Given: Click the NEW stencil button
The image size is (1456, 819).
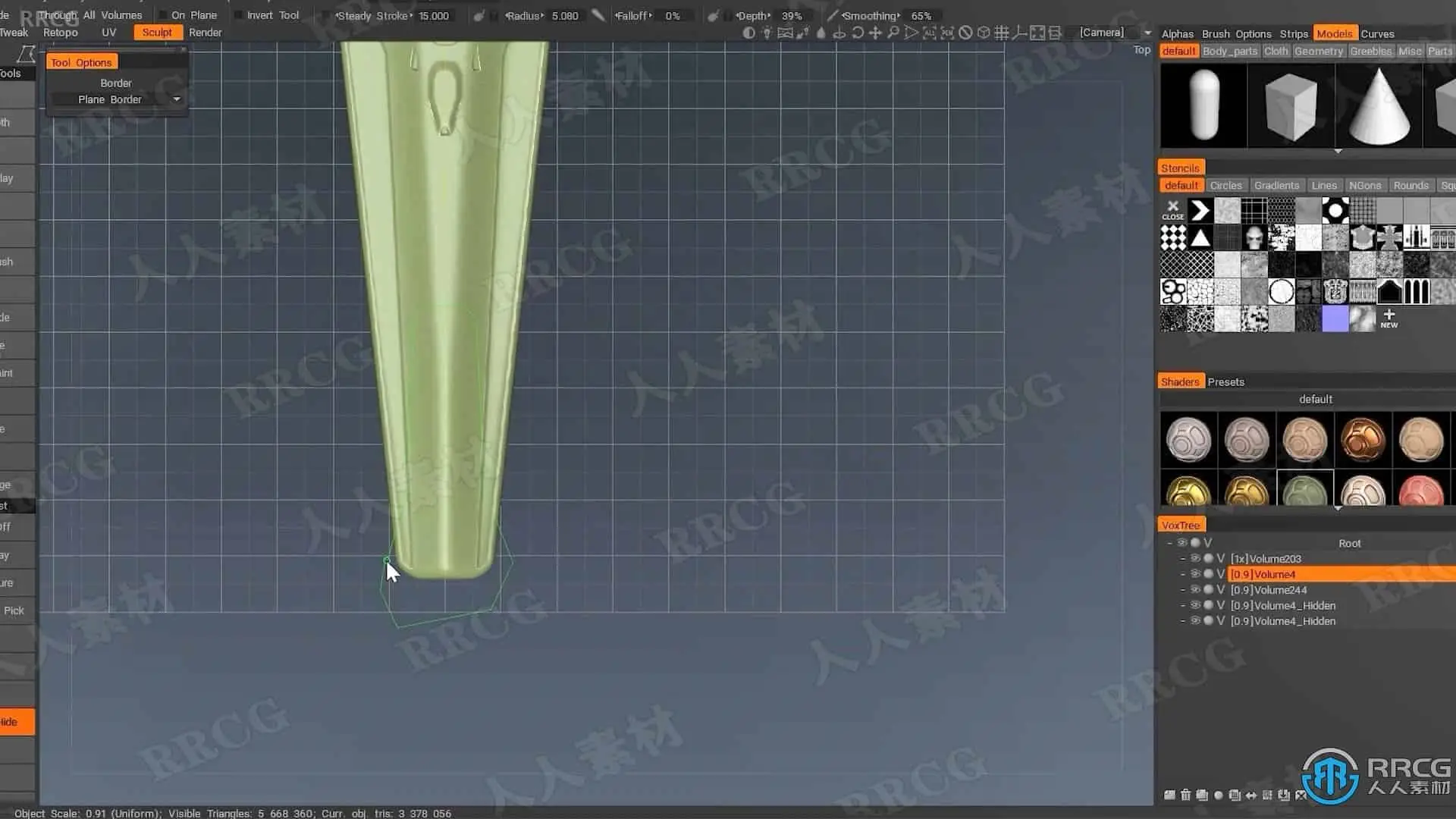Looking at the screenshot, I should (1389, 318).
